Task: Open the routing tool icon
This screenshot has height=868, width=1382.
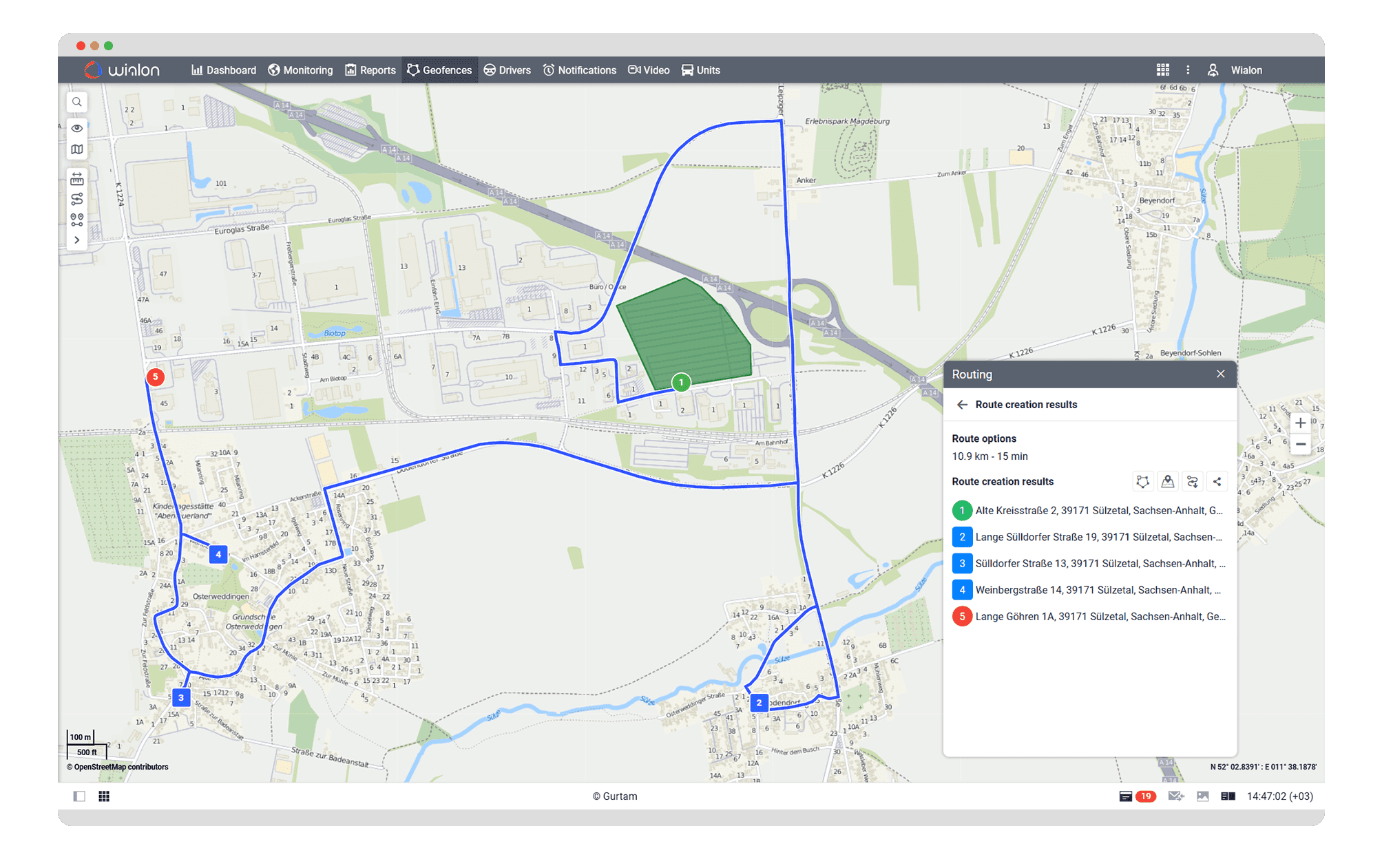Action: pos(77,199)
